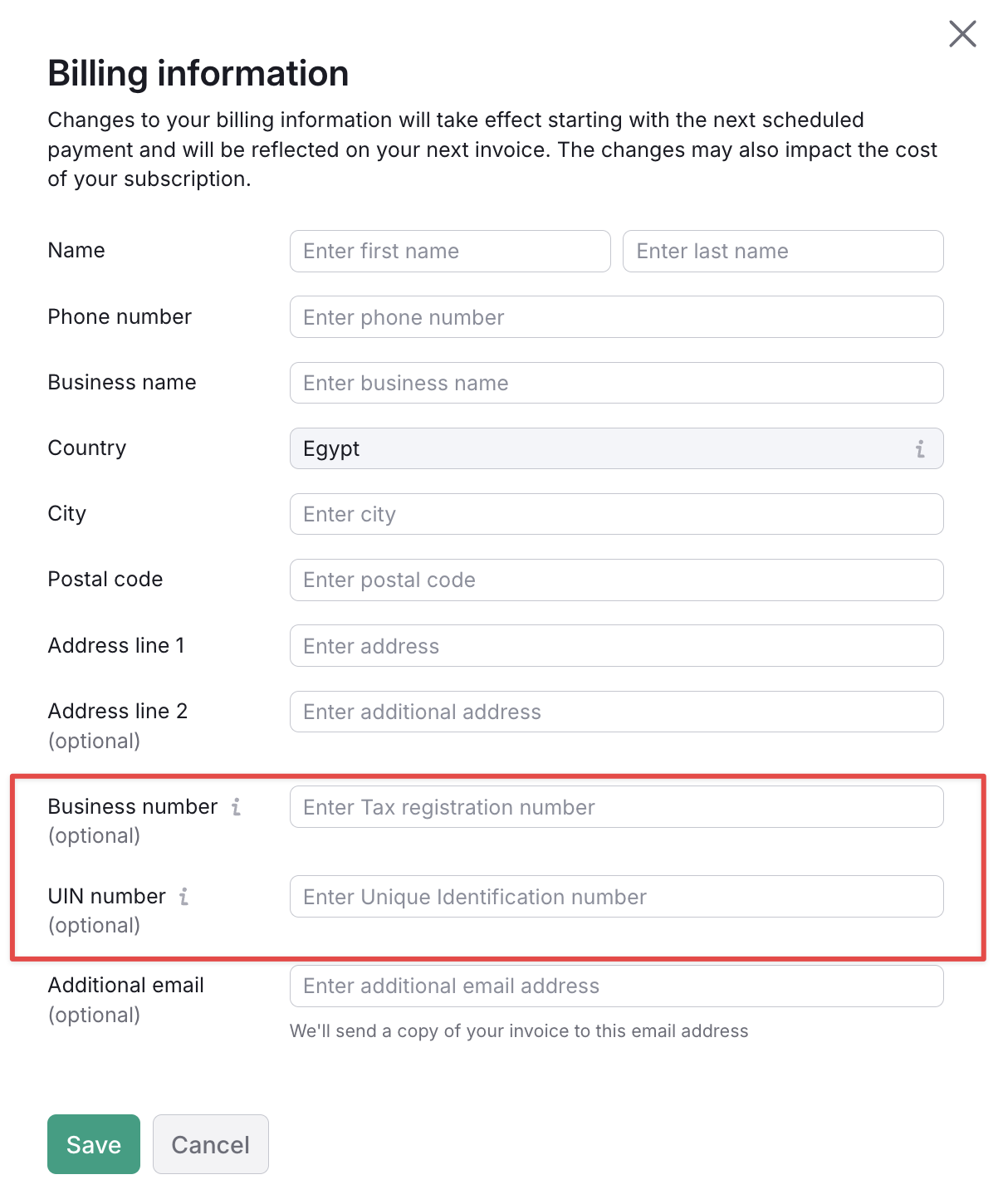This screenshot has height=1204, width=998.
Task: Click the X icon to close the dialog
Action: [961, 34]
